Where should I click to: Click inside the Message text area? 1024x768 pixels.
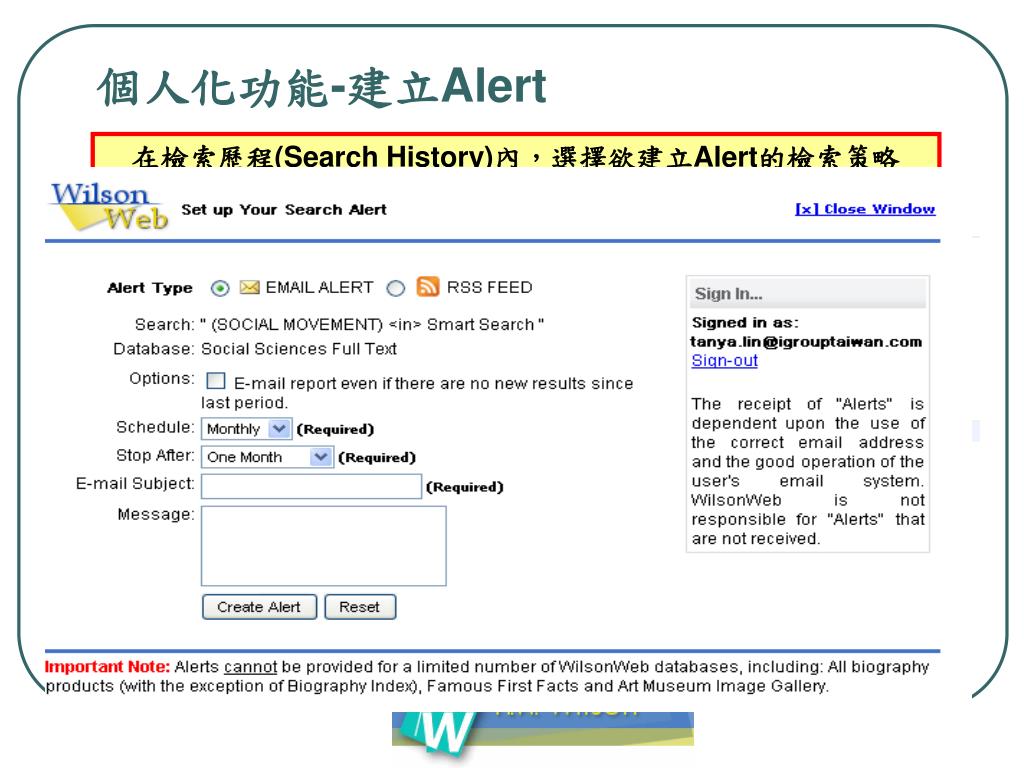click(x=324, y=546)
